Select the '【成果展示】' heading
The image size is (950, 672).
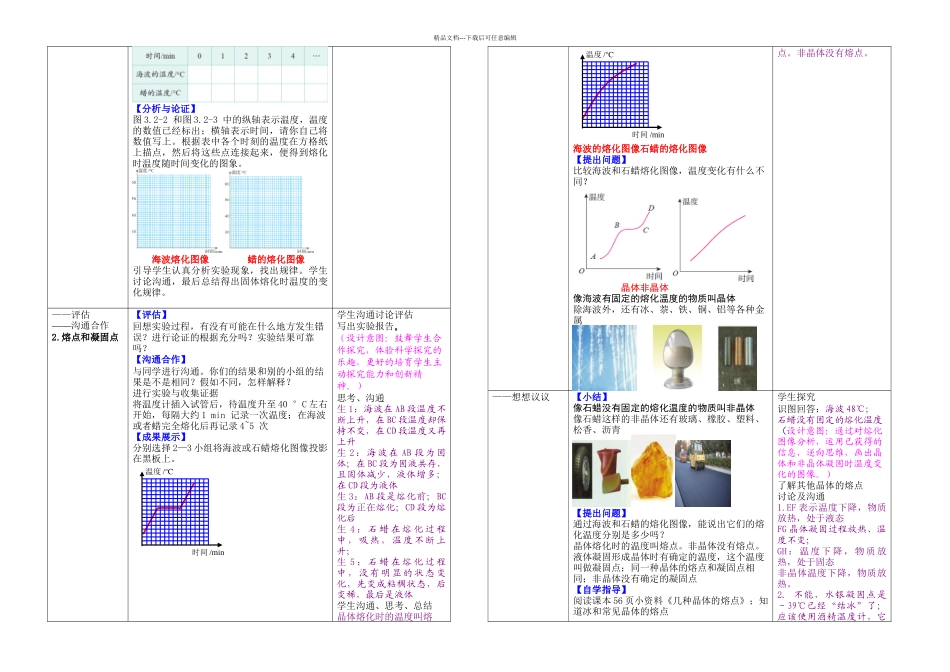pos(161,437)
